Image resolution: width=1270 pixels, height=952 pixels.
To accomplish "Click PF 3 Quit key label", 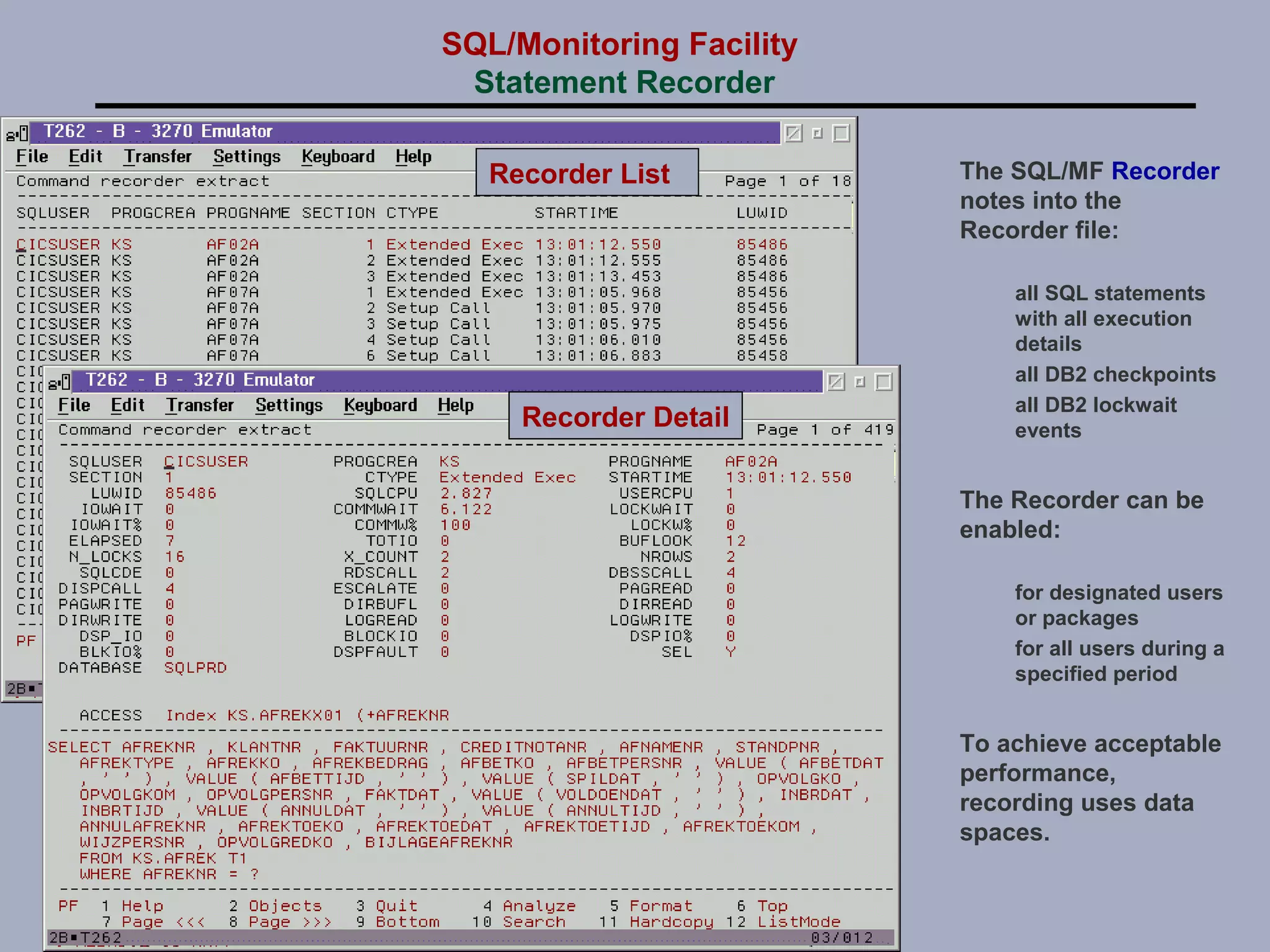I will (x=387, y=906).
